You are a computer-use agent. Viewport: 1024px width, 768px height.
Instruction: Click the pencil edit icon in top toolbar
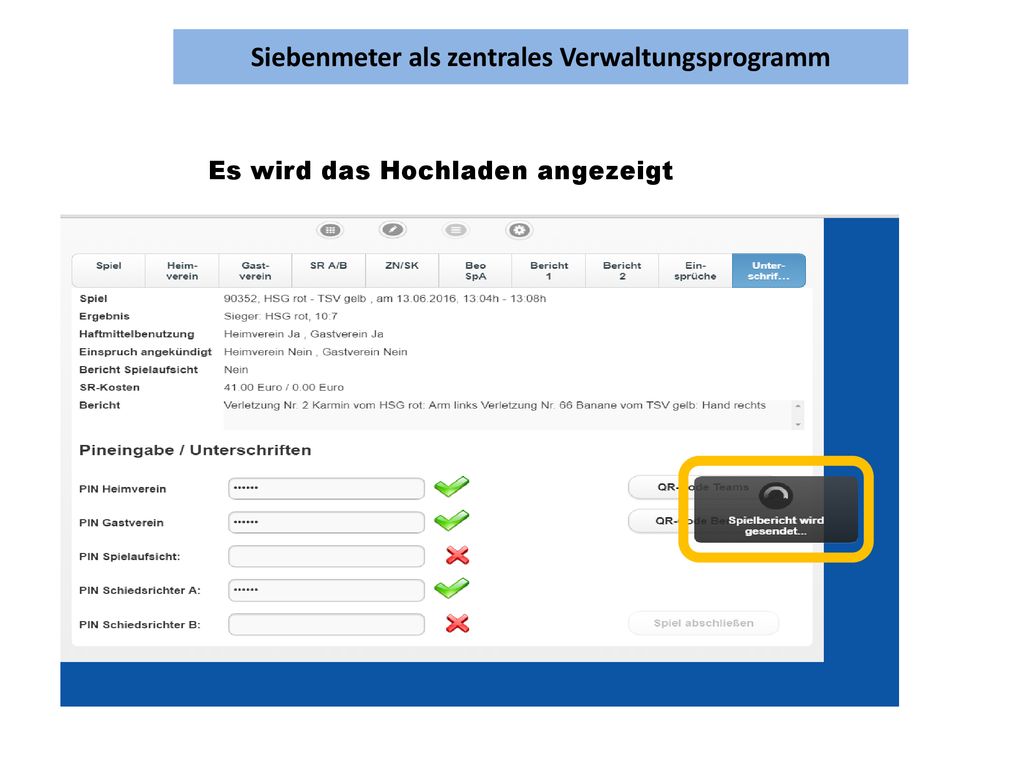pyautogui.click(x=392, y=230)
